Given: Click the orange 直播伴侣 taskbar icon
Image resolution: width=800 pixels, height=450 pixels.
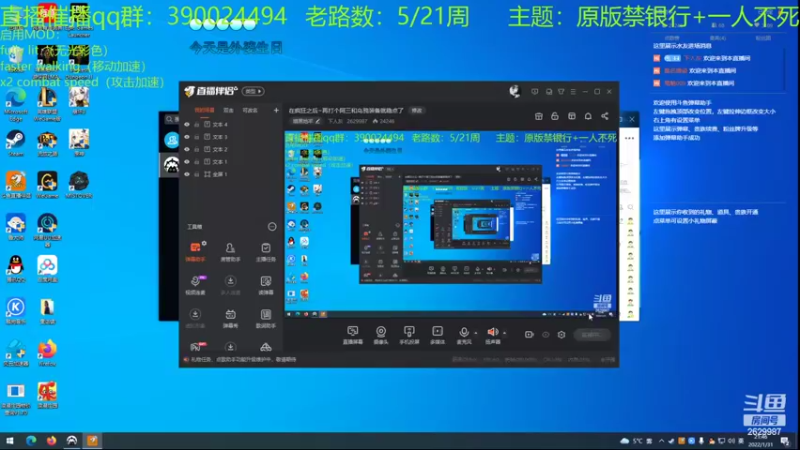Looking at the screenshot, I should coord(92,441).
